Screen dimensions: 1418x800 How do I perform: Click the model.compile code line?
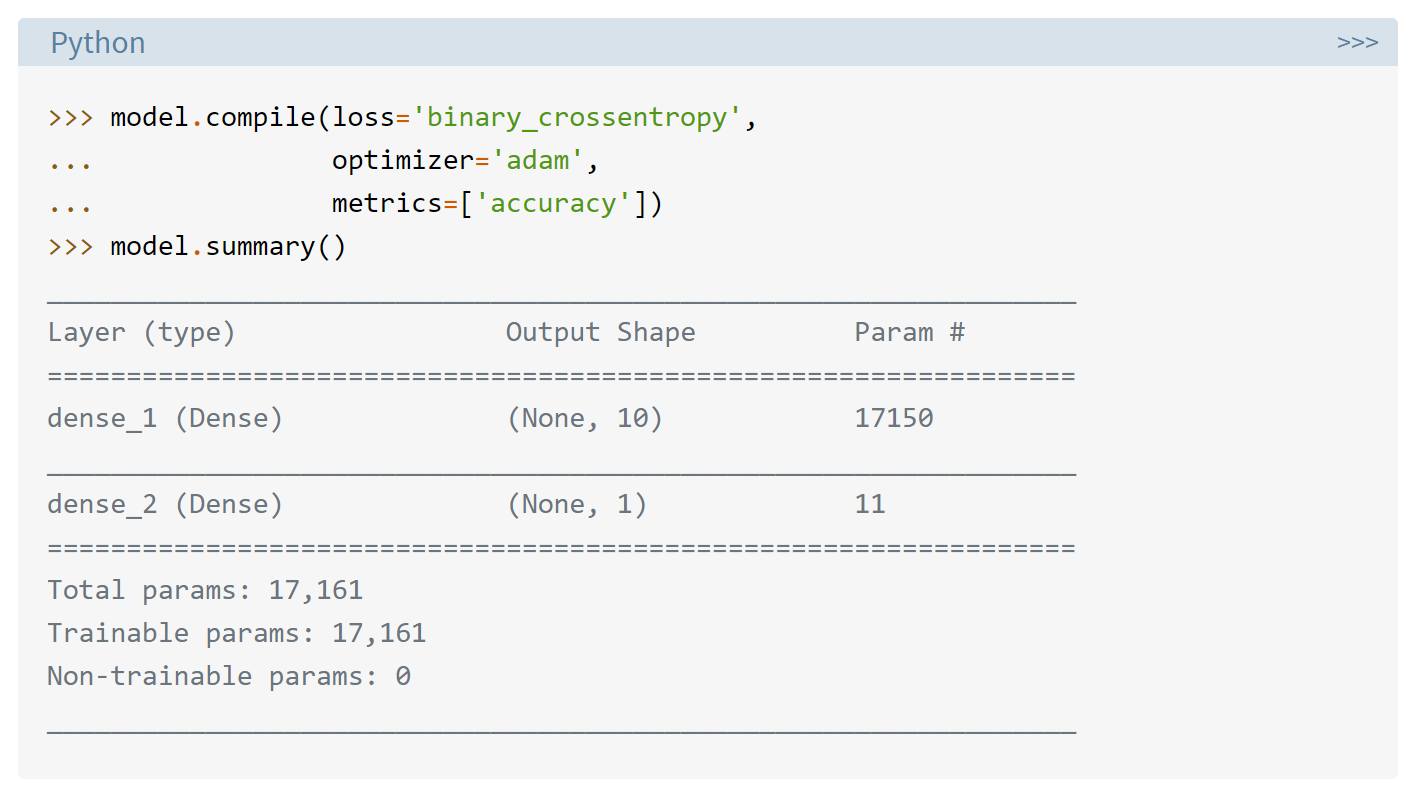[x=403, y=118]
